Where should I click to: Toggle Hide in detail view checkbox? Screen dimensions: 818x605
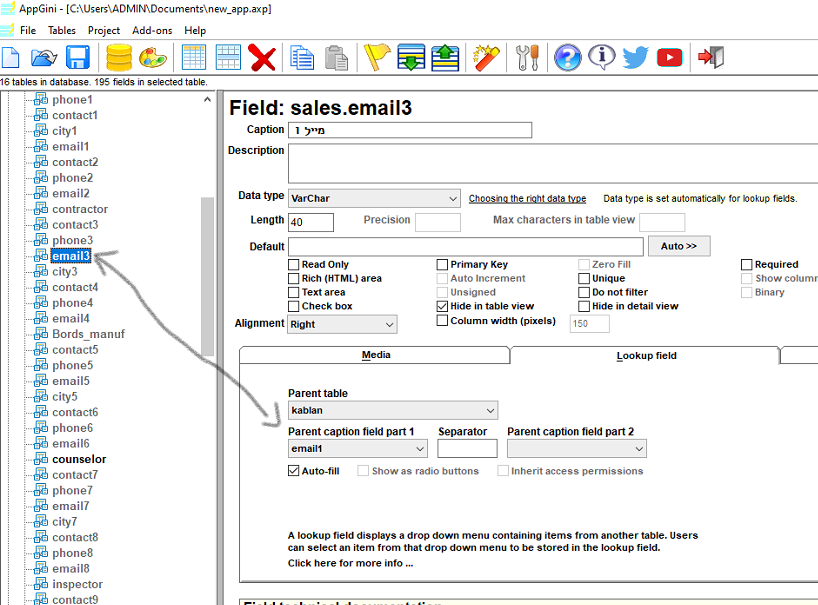(584, 306)
